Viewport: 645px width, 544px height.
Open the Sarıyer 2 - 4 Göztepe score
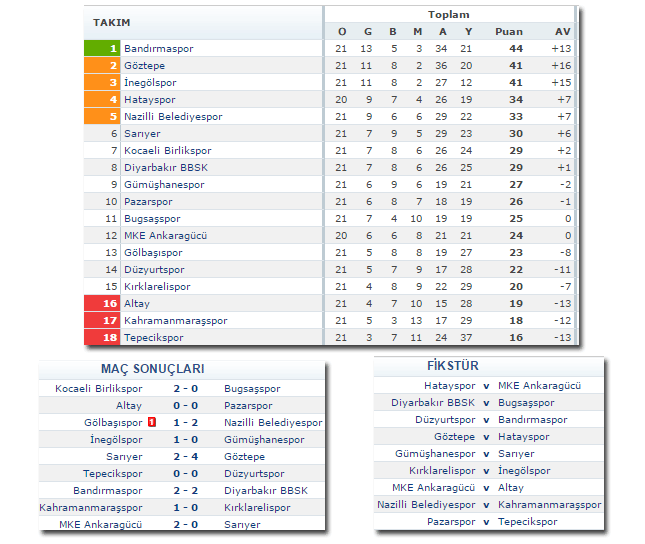[184, 456]
